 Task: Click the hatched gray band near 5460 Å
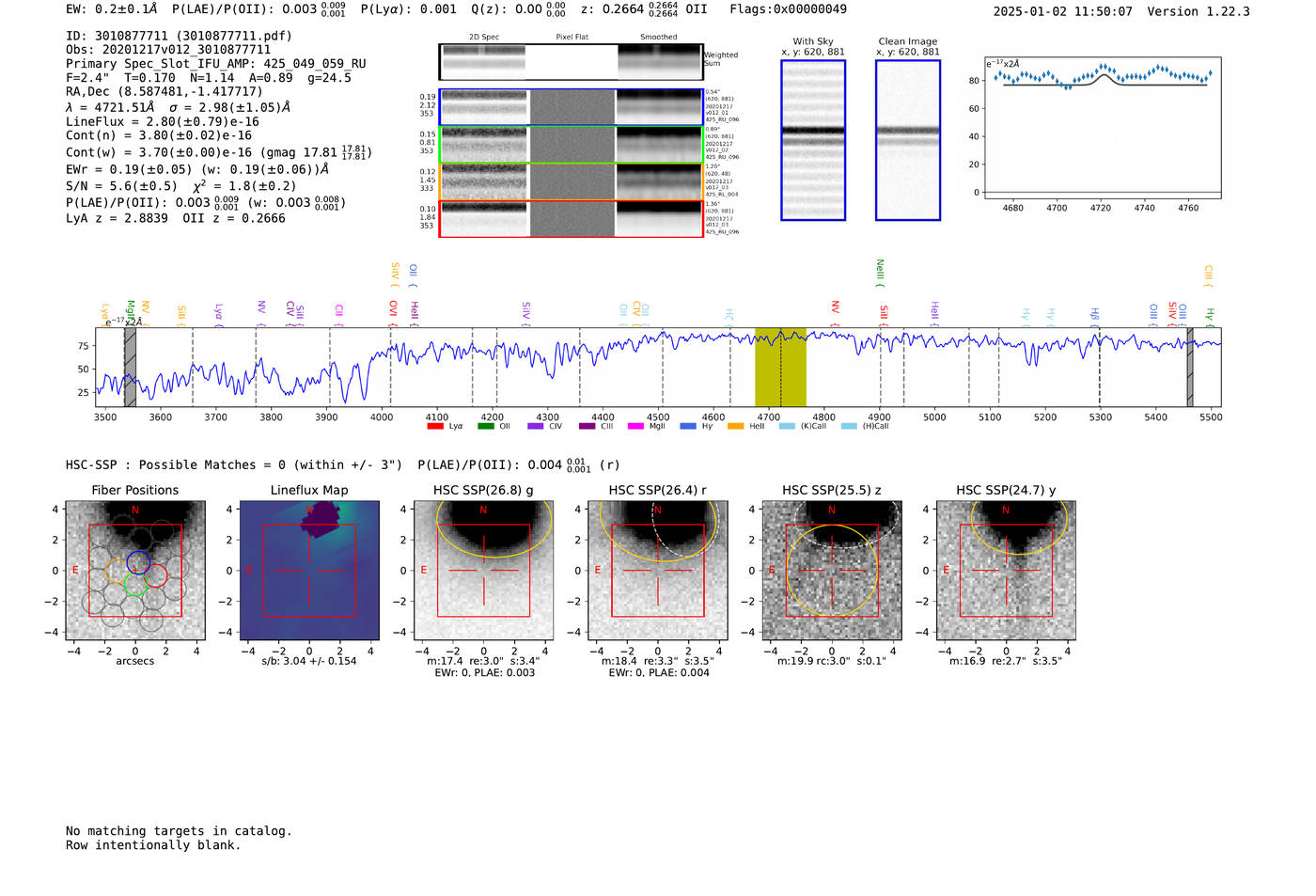(x=1189, y=367)
